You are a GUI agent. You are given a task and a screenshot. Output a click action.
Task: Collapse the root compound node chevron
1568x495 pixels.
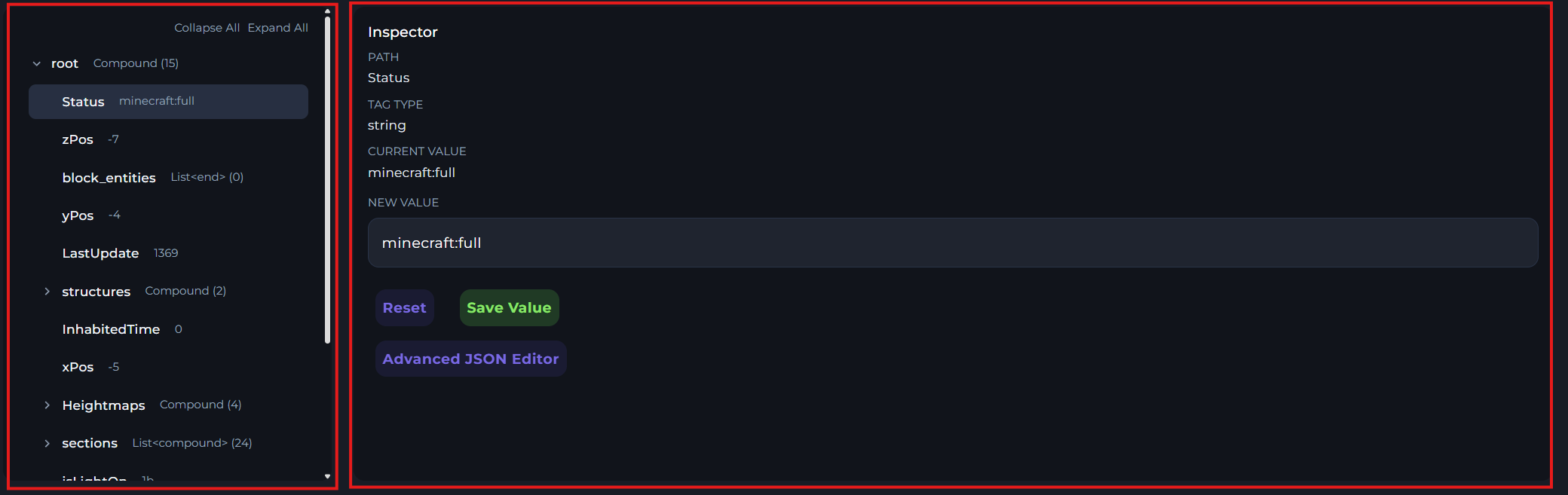tap(37, 64)
